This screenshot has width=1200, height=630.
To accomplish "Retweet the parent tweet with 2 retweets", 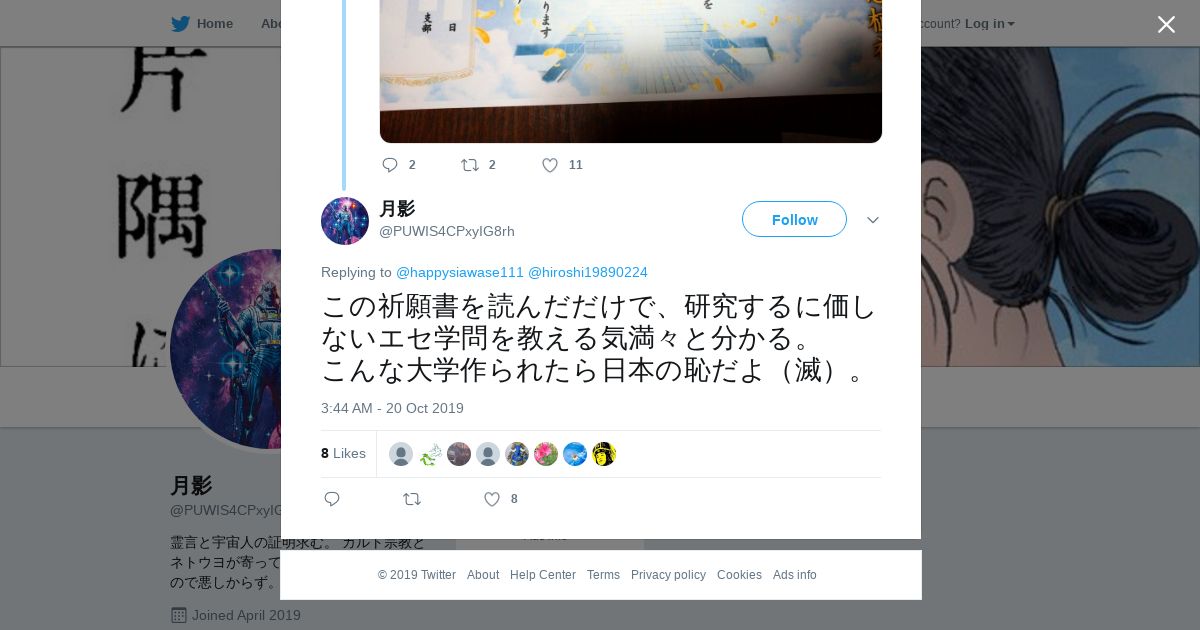I will click(470, 165).
